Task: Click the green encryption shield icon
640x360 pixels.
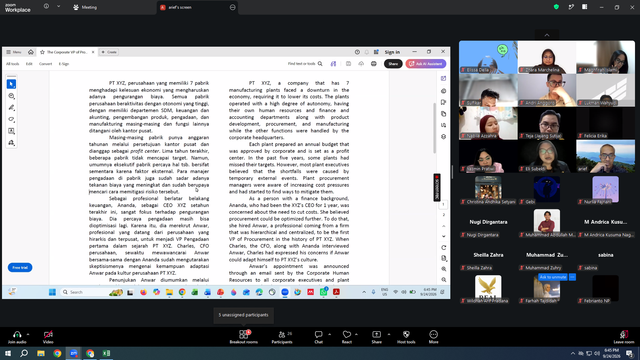Action: pos(556,7)
